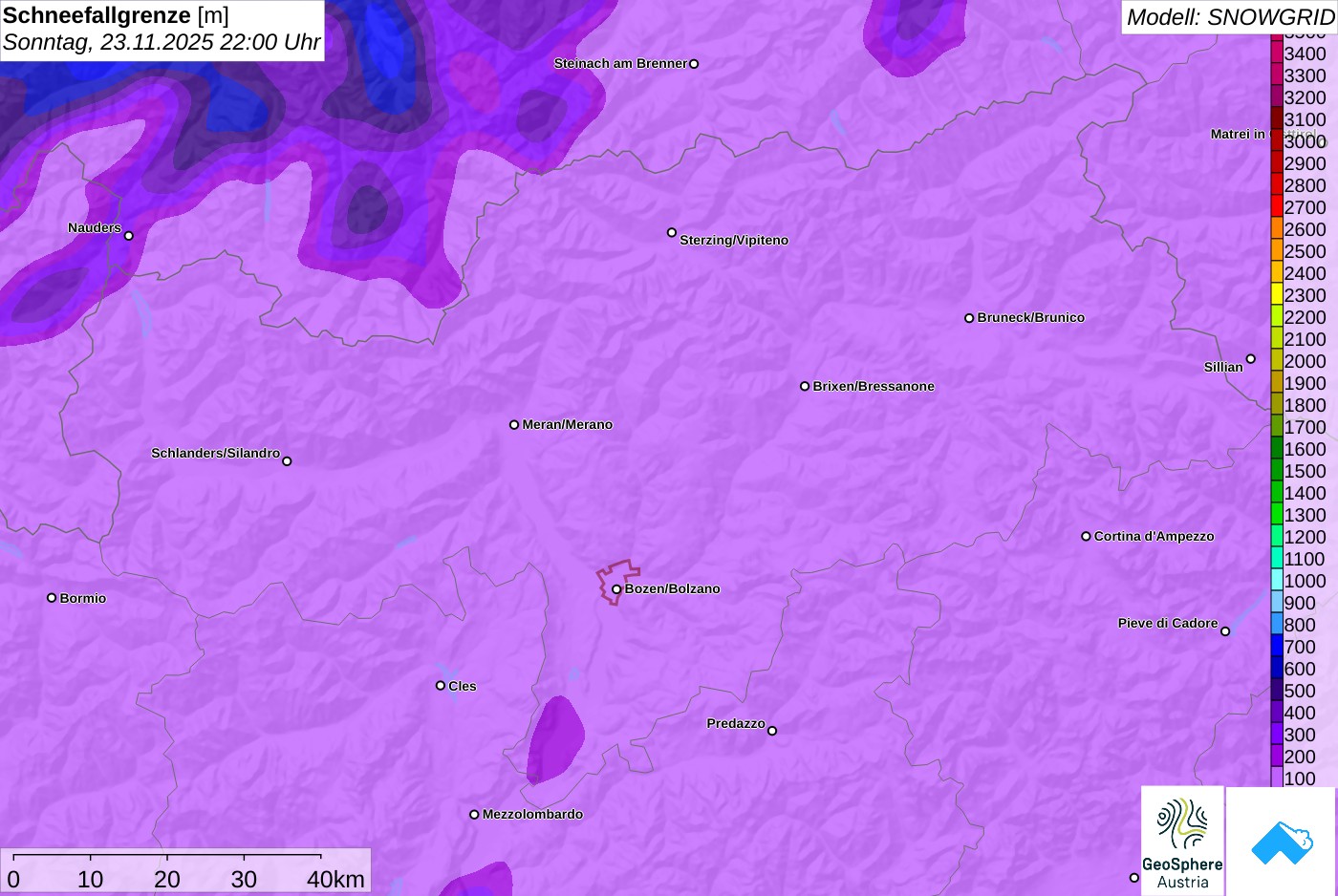Click the Mezzolombardo label text
Screen dimensions: 1338x896
click(x=532, y=815)
